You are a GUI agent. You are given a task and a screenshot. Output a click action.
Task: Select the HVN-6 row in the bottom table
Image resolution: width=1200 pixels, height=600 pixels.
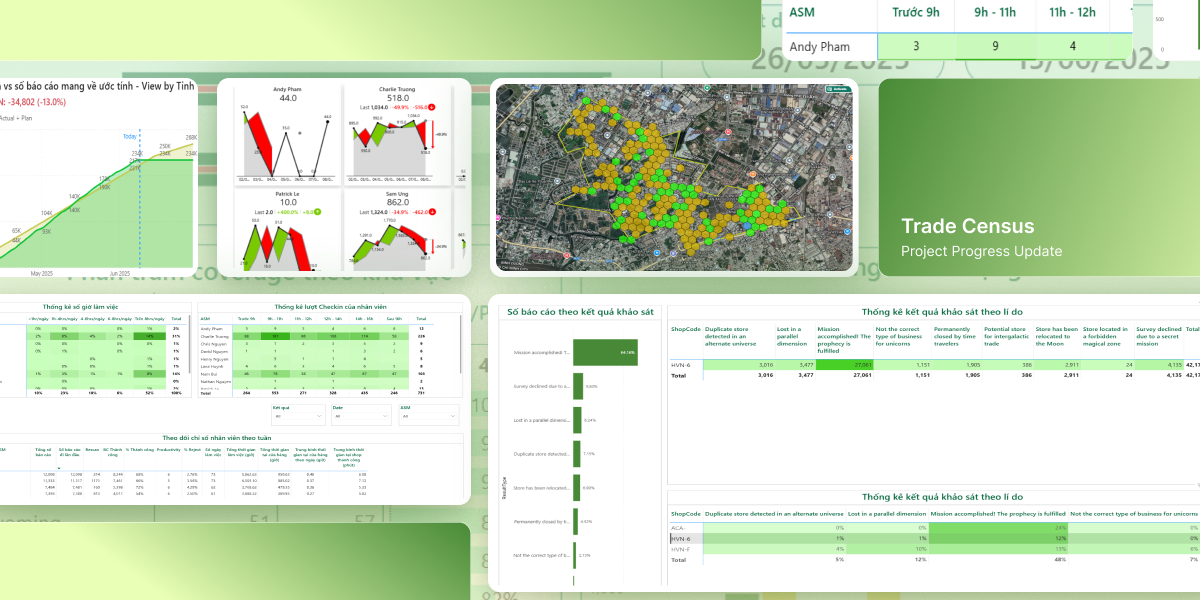pos(680,538)
